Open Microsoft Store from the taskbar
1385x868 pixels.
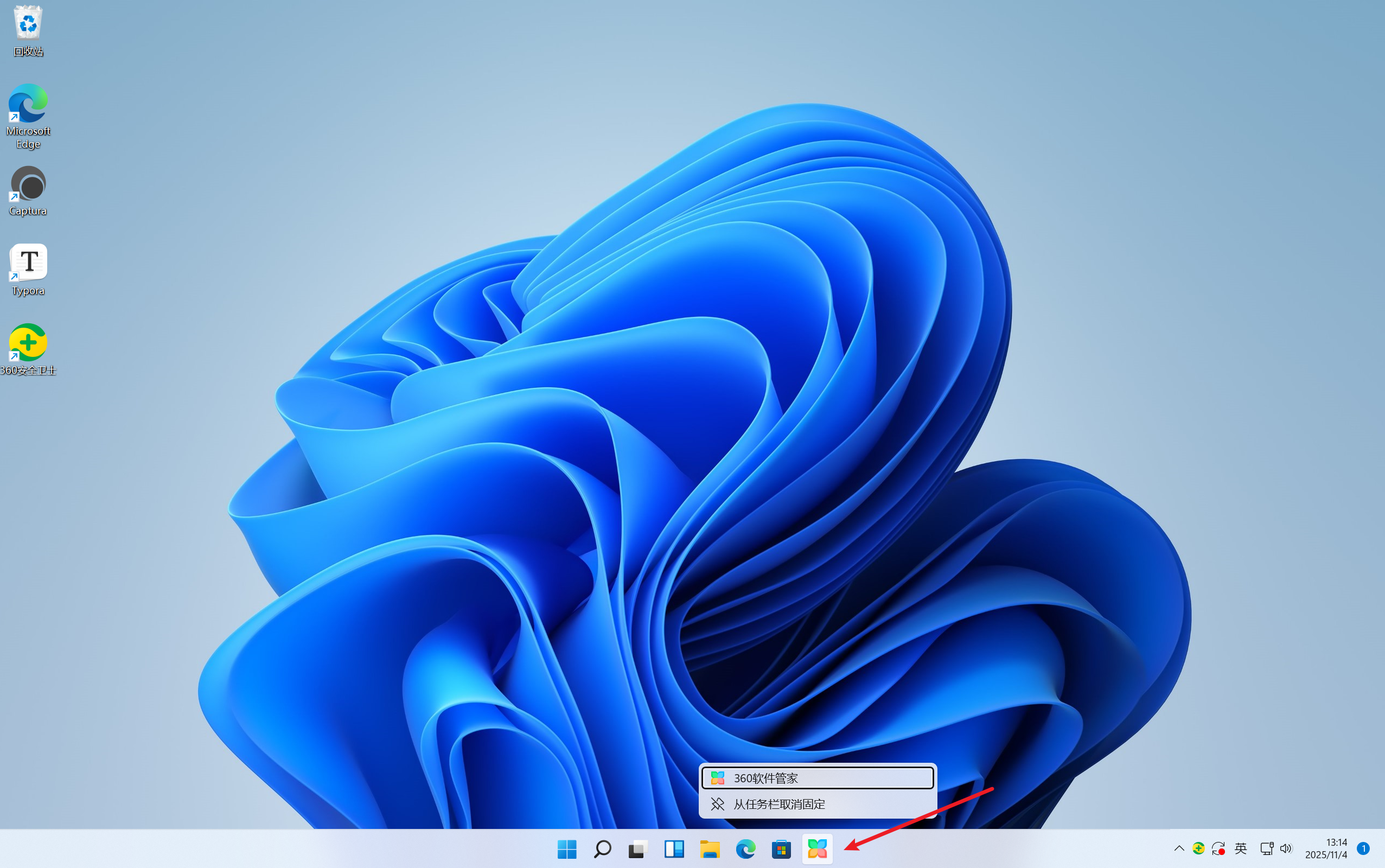[781, 848]
